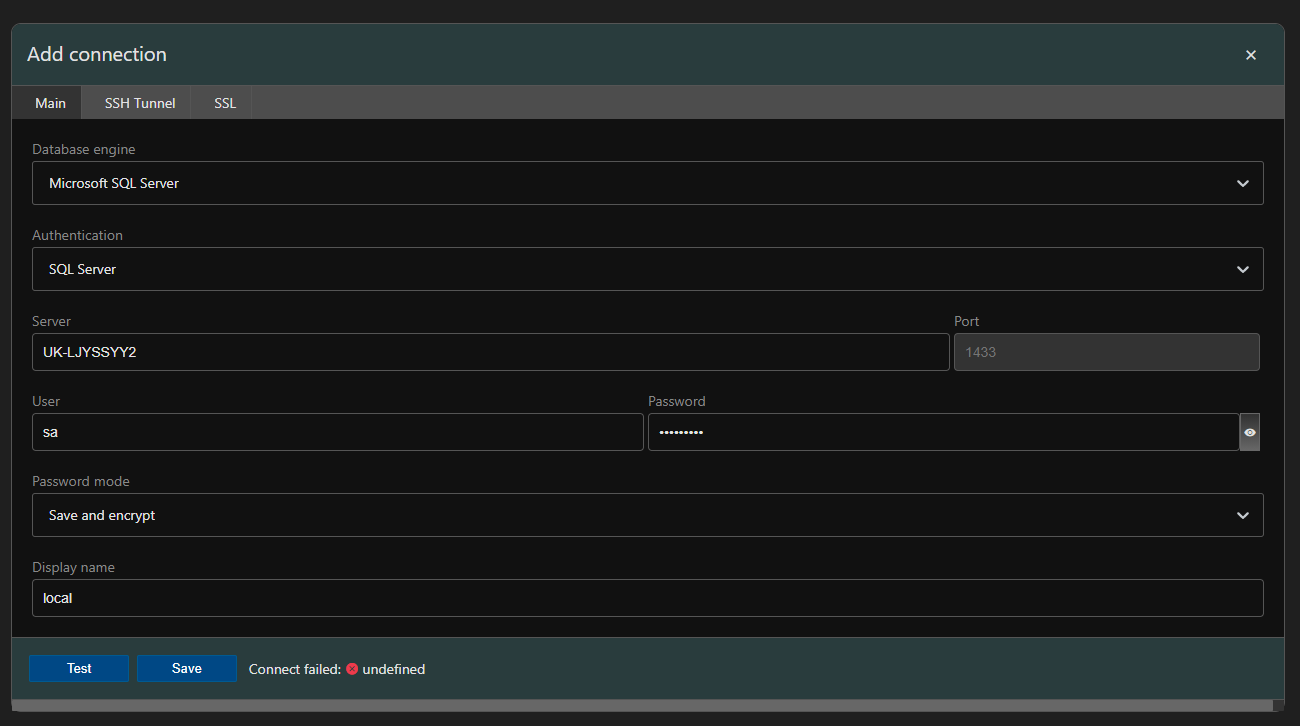1300x726 pixels.
Task: Click the close X on the Add connection dialog
Action: point(1250,55)
